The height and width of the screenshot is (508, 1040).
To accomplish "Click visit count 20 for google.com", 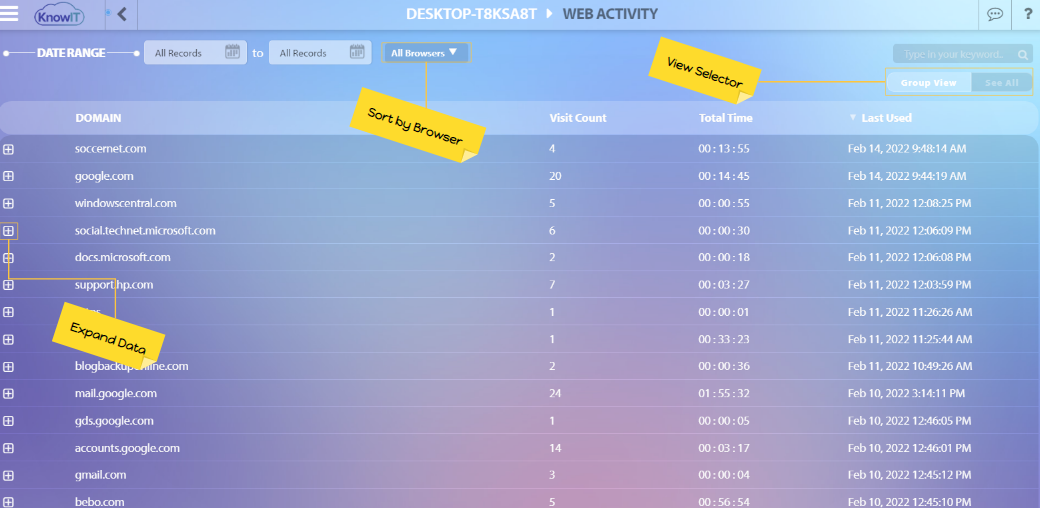I will (x=555, y=176).
